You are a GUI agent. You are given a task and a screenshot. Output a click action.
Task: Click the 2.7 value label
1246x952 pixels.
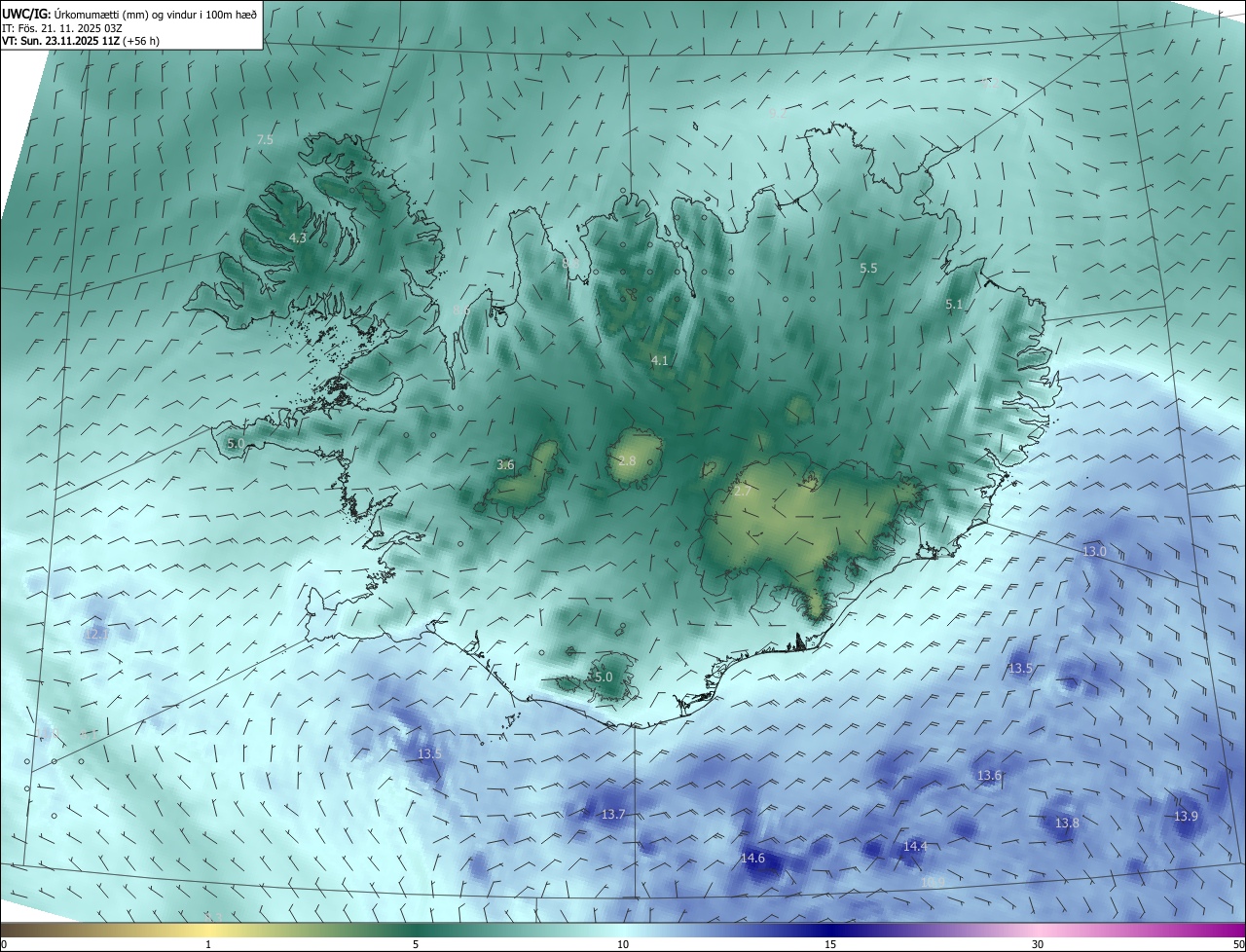[742, 492]
